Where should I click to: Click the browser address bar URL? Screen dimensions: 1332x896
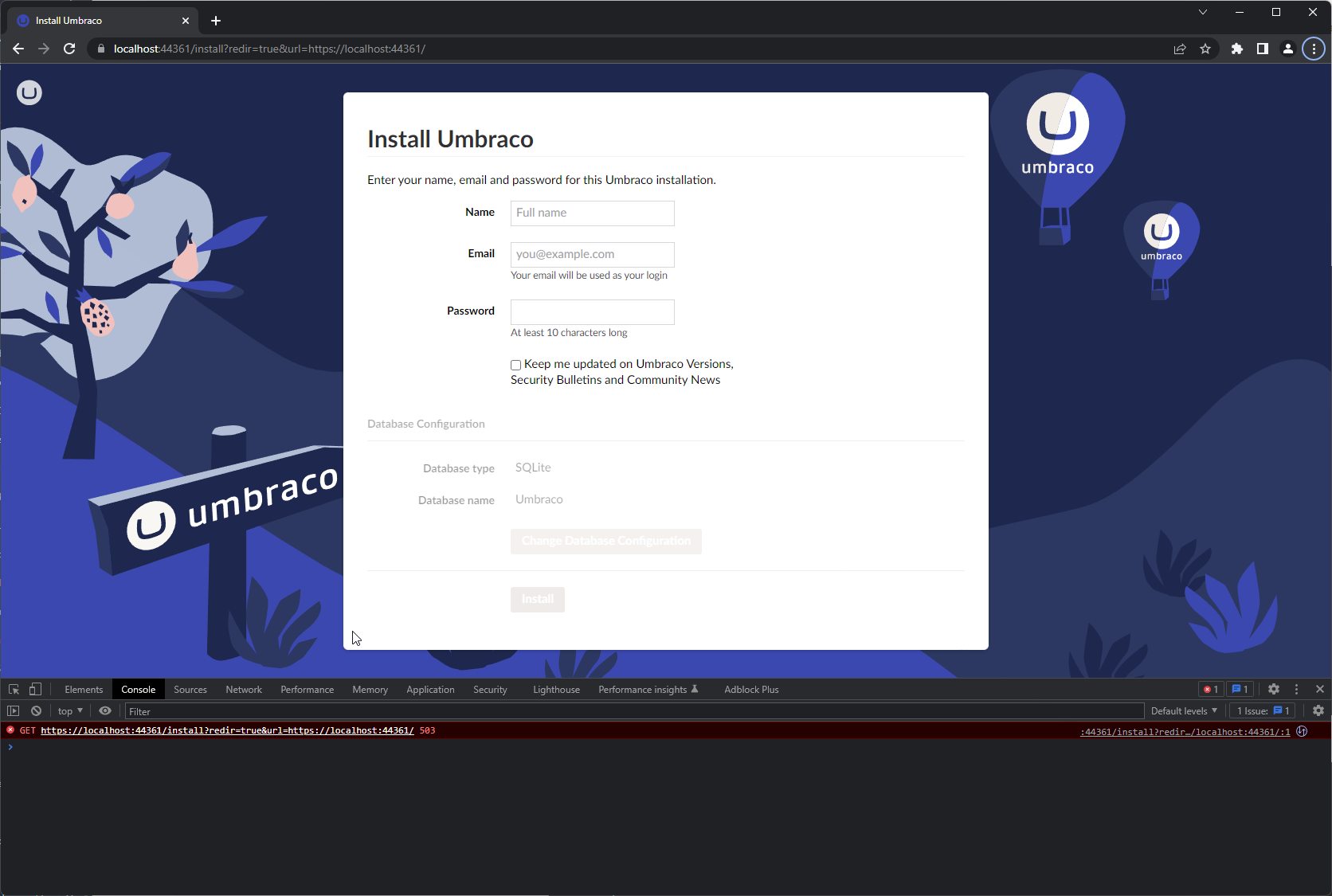[269, 49]
